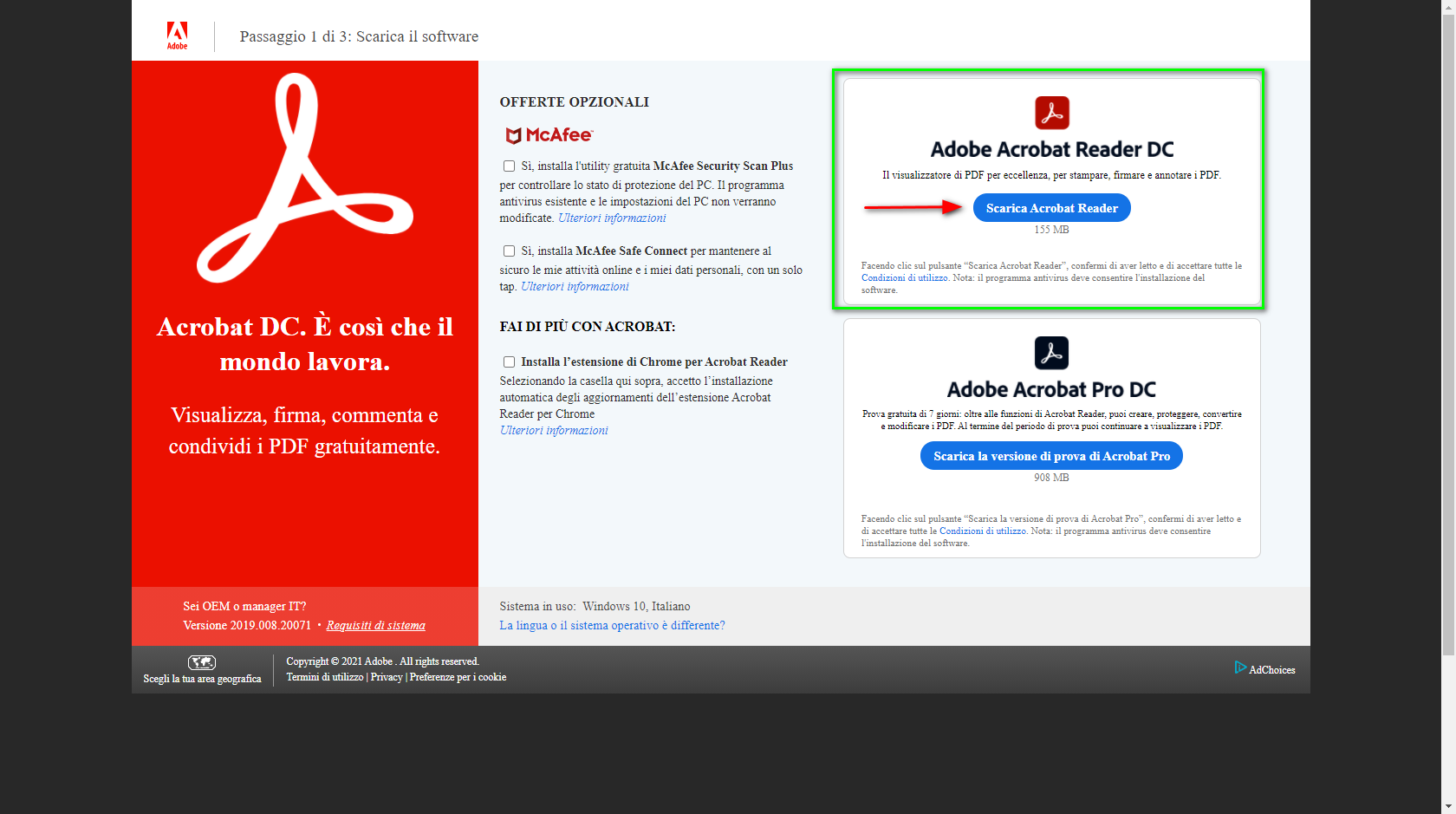Open Preferenze per i cookie link
The width and height of the screenshot is (1456, 814).
tap(458, 677)
